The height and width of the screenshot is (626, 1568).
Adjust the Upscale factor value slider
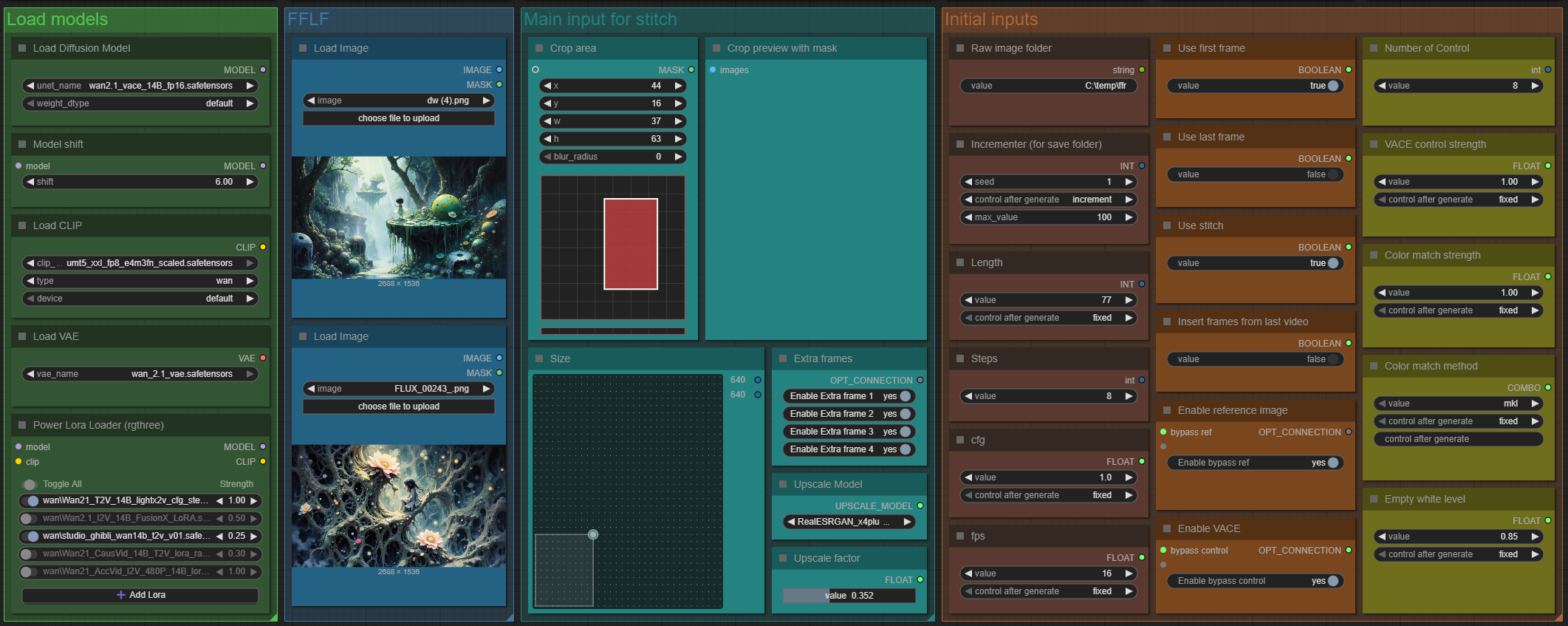849,596
